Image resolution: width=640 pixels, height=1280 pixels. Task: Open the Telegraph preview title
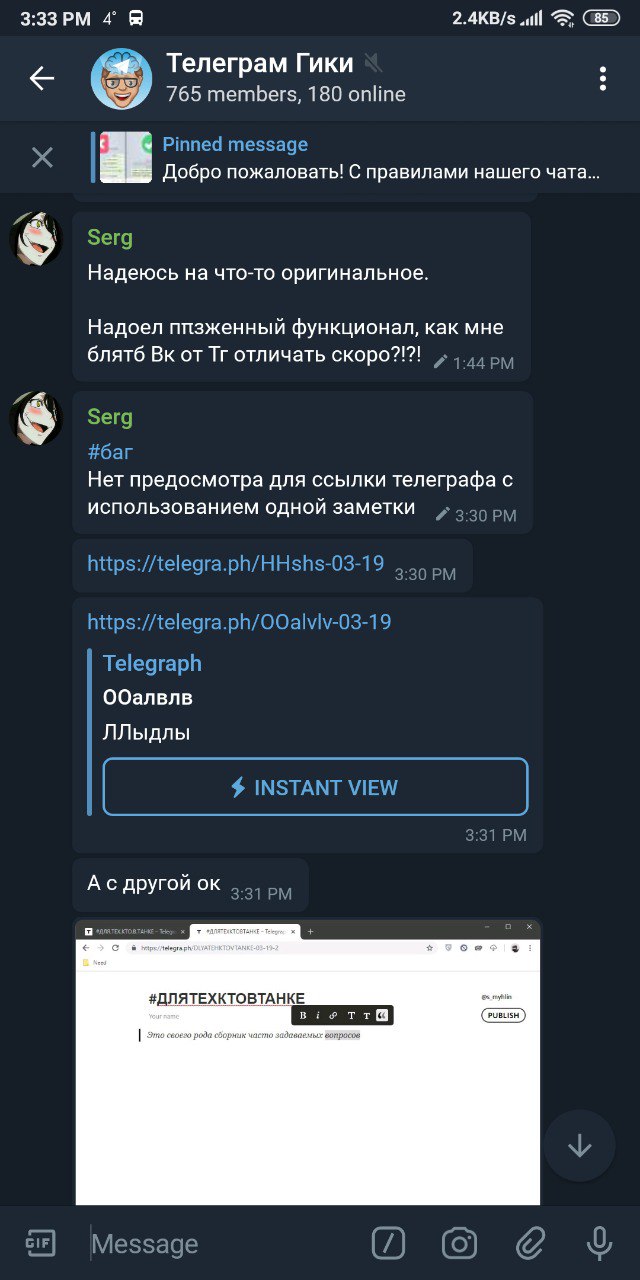click(x=152, y=663)
